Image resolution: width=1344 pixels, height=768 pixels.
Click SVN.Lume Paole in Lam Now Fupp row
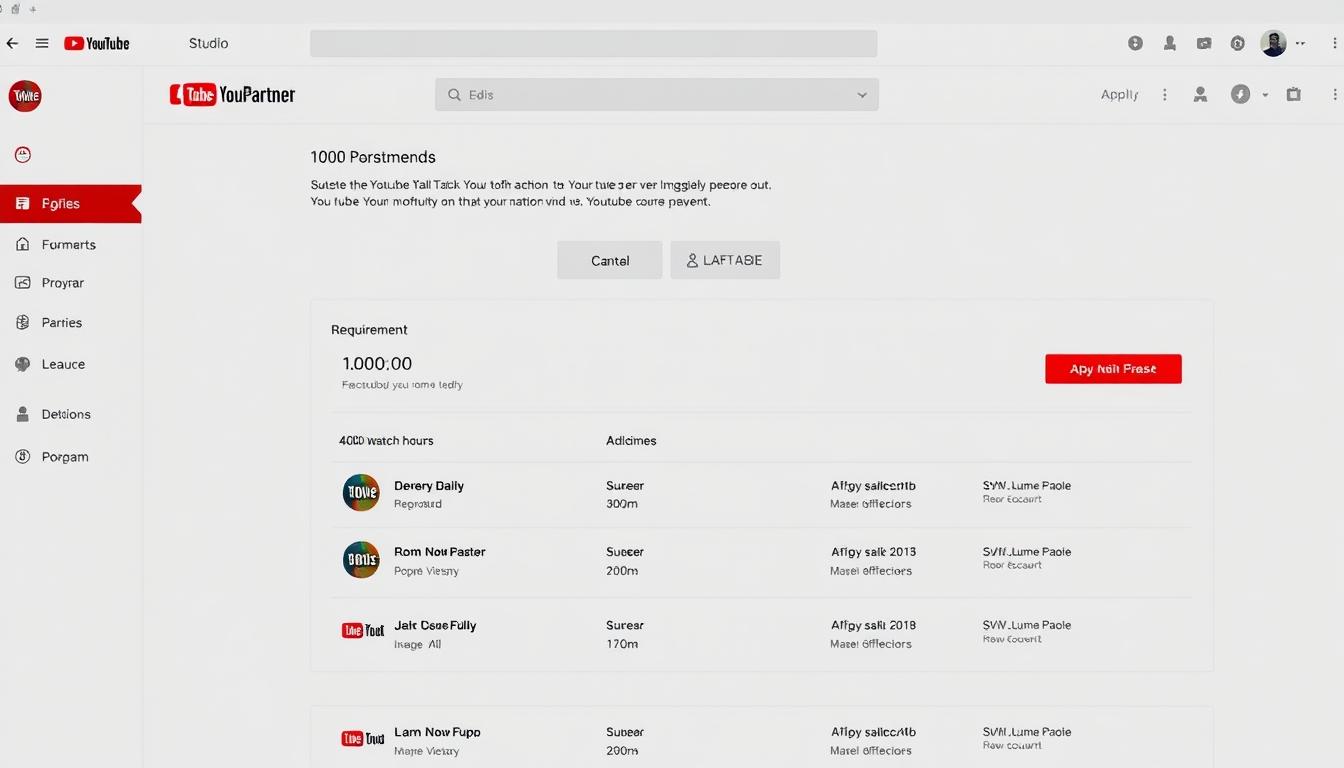[x=1027, y=732]
